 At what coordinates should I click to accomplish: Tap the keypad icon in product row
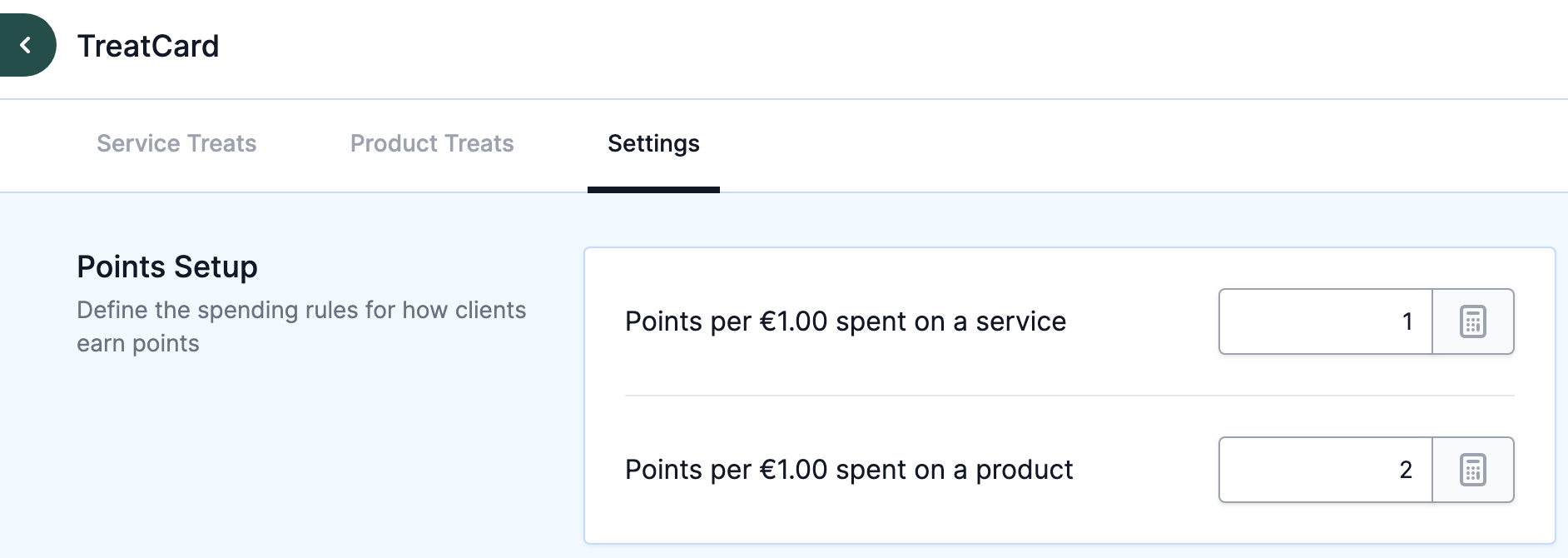pos(1473,470)
